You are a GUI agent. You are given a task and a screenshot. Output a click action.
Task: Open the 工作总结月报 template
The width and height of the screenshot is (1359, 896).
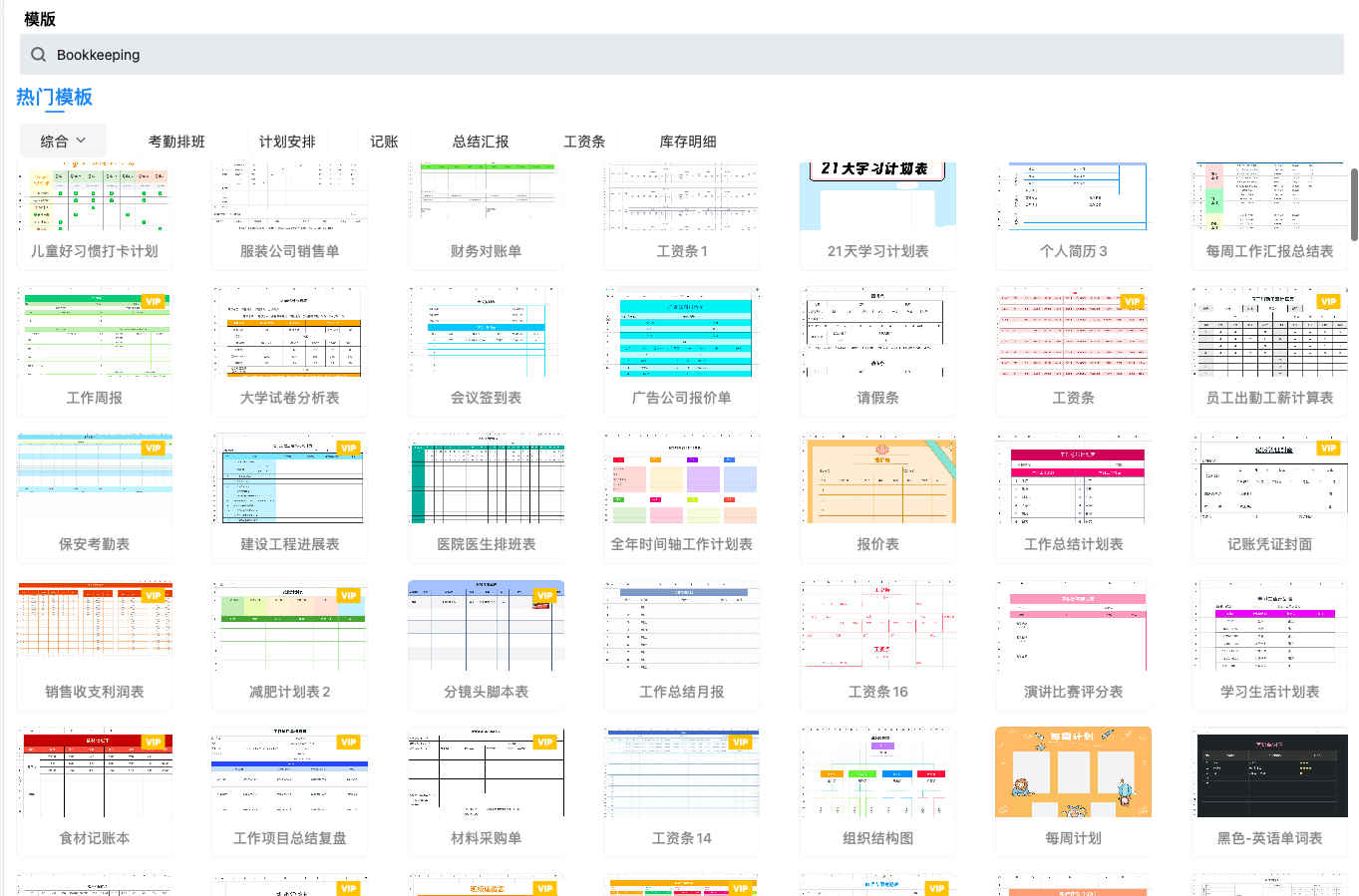(x=681, y=645)
